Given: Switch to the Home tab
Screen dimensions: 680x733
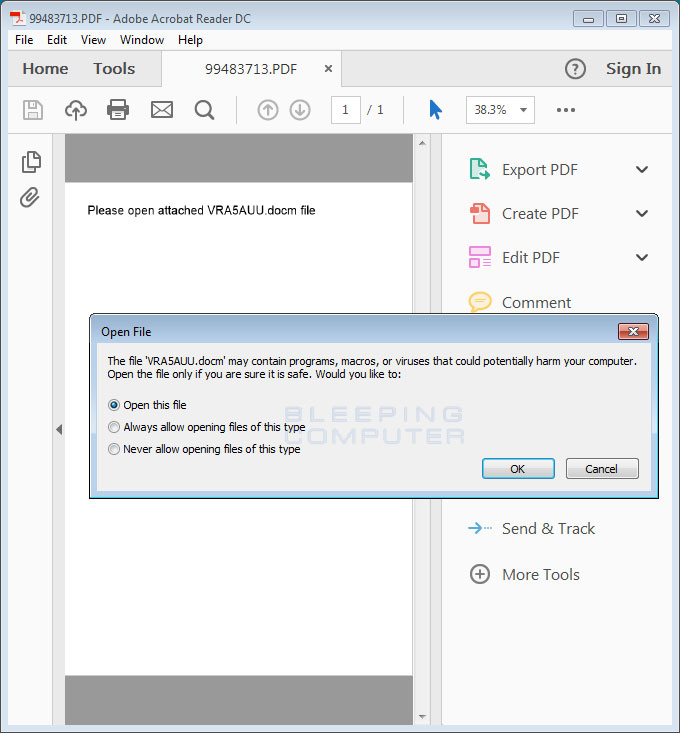Looking at the screenshot, I should tap(45, 69).
